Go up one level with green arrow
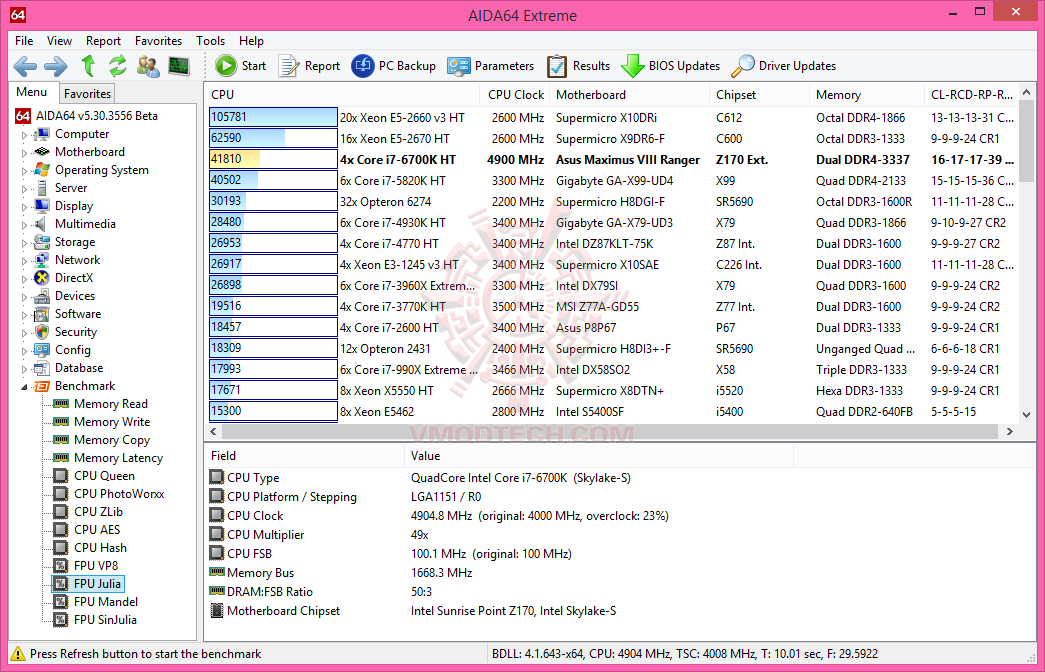 87,66
